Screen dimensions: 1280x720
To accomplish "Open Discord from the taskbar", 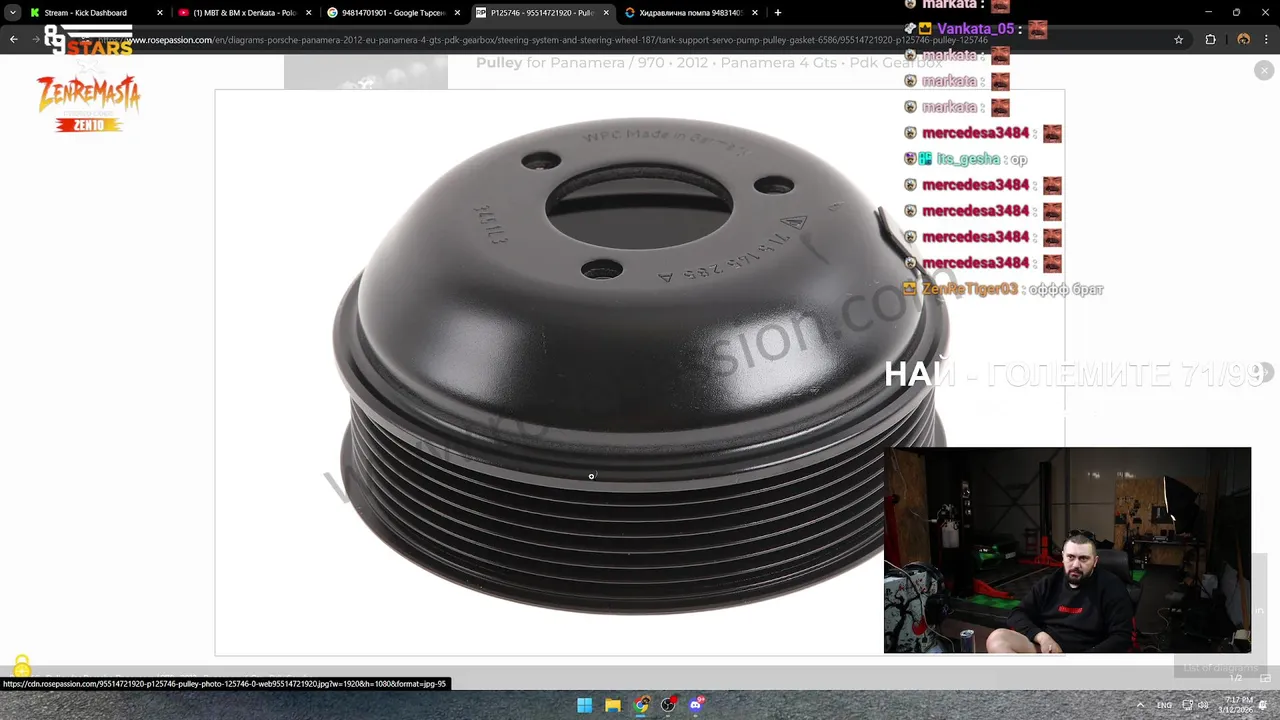I will pos(697,705).
